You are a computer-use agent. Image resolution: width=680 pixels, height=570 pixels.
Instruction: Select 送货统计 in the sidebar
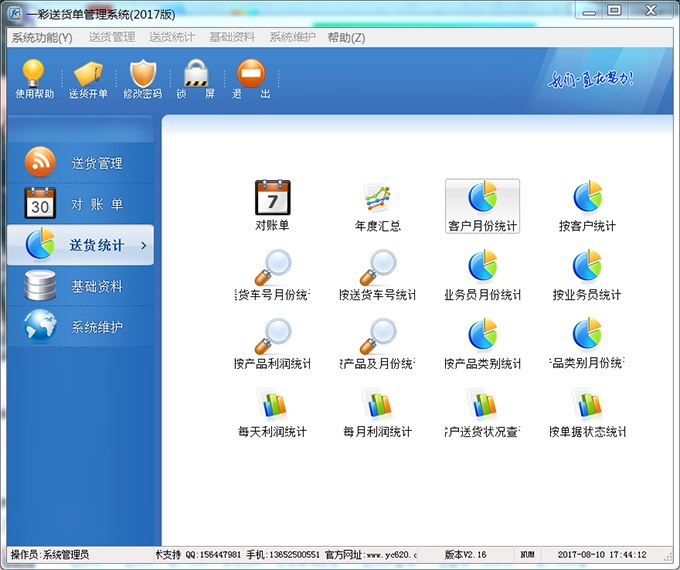pyautogui.click(x=81, y=245)
